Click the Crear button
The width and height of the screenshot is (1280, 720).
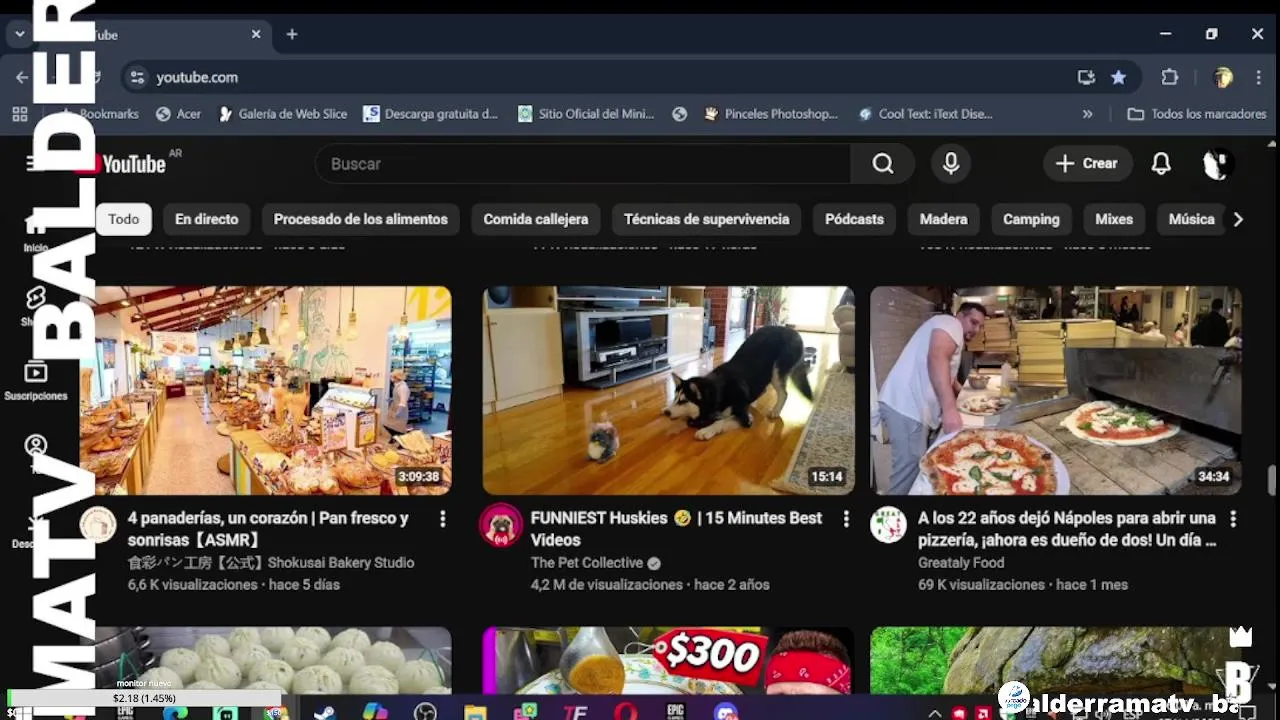(x=1088, y=164)
